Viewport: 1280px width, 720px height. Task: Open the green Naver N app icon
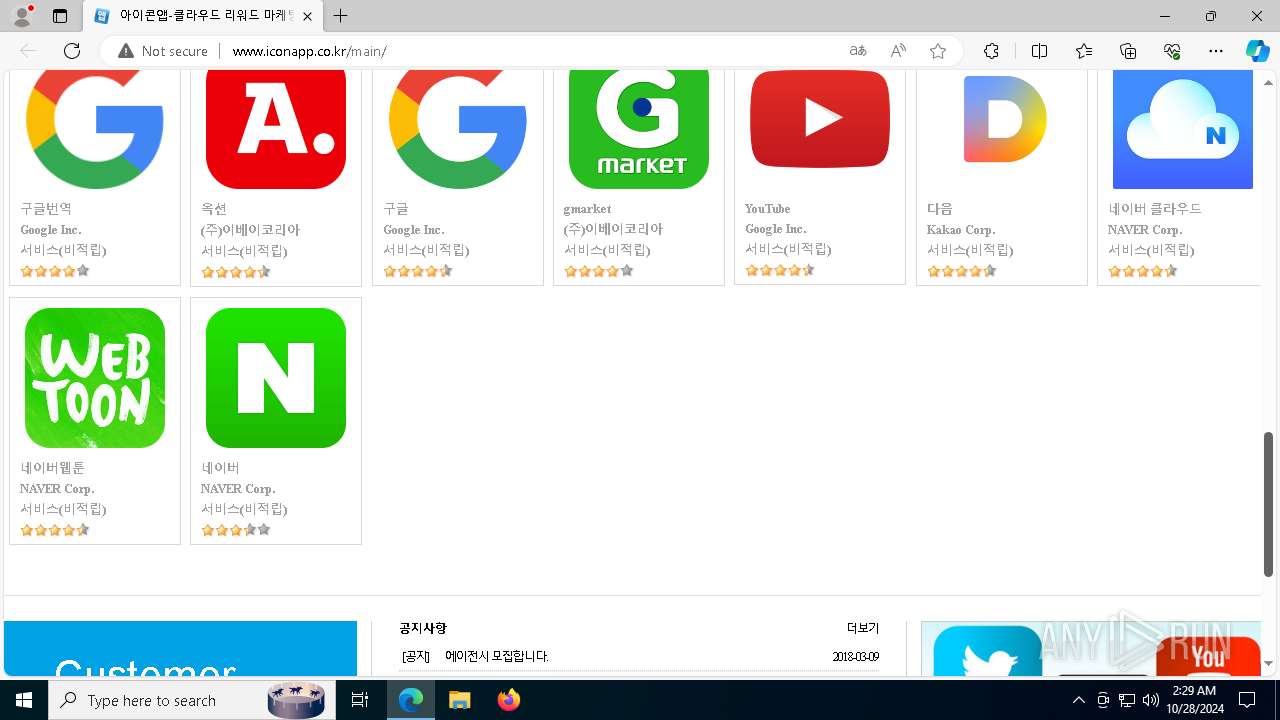click(x=276, y=378)
